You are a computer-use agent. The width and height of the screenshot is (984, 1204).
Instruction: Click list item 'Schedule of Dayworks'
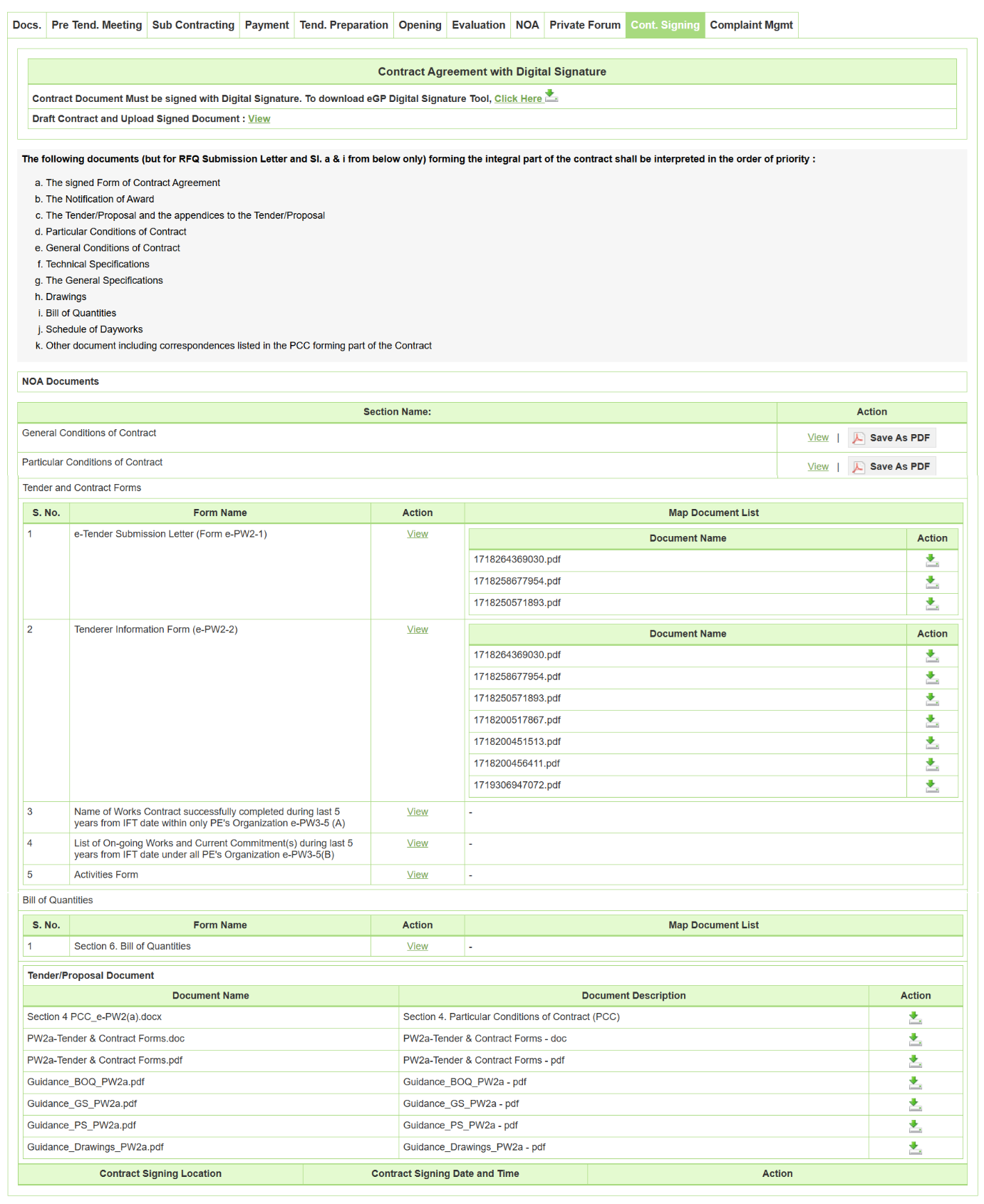[94, 329]
